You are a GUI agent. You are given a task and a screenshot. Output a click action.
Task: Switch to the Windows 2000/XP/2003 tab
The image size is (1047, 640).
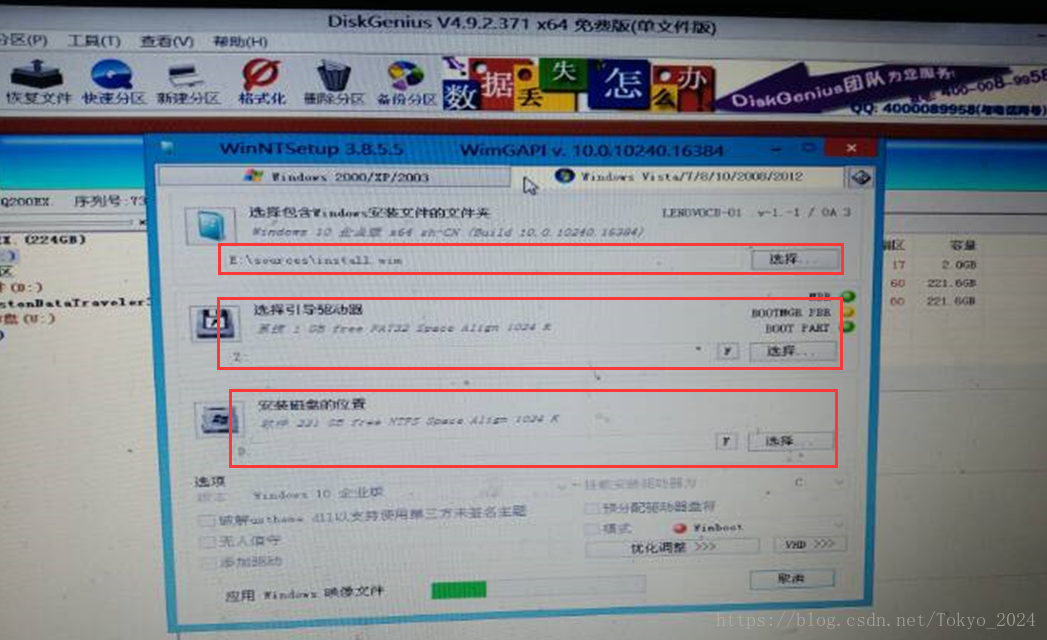click(334, 177)
